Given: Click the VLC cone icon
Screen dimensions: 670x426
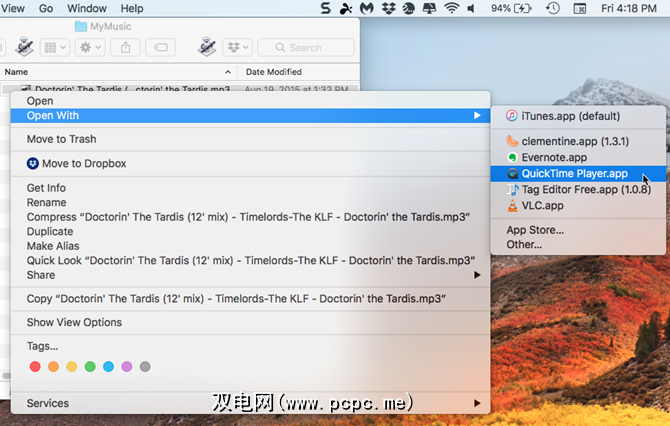Looking at the screenshot, I should pos(512,206).
